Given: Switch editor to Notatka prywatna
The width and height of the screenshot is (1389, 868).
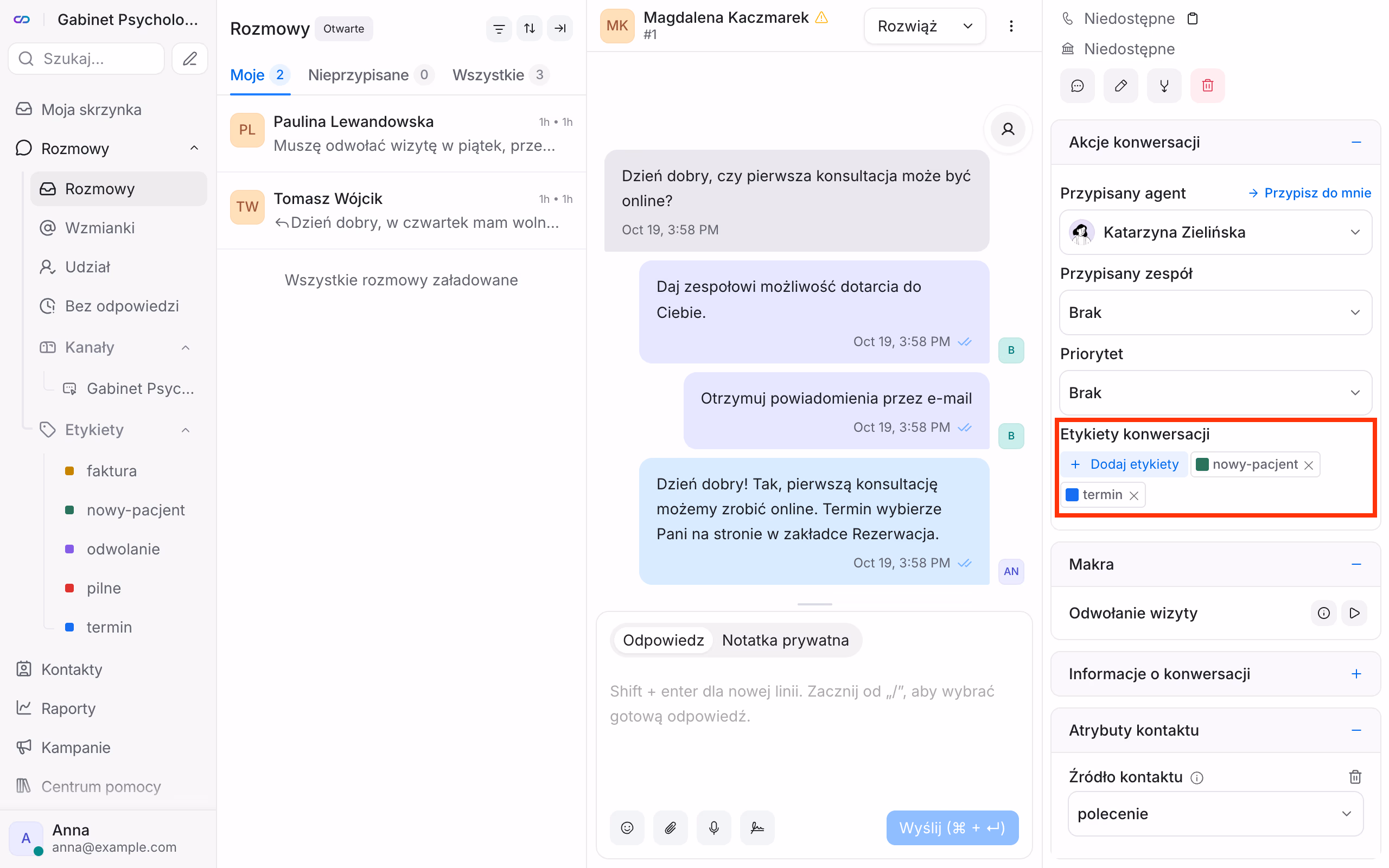Looking at the screenshot, I should [x=785, y=640].
